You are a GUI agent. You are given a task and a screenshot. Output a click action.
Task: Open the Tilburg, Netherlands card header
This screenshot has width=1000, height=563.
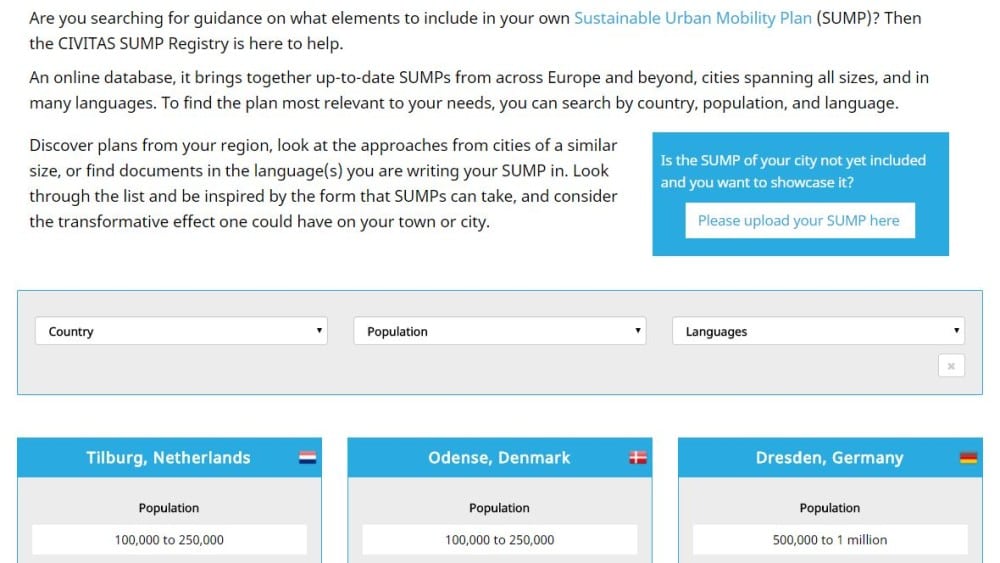pos(169,458)
